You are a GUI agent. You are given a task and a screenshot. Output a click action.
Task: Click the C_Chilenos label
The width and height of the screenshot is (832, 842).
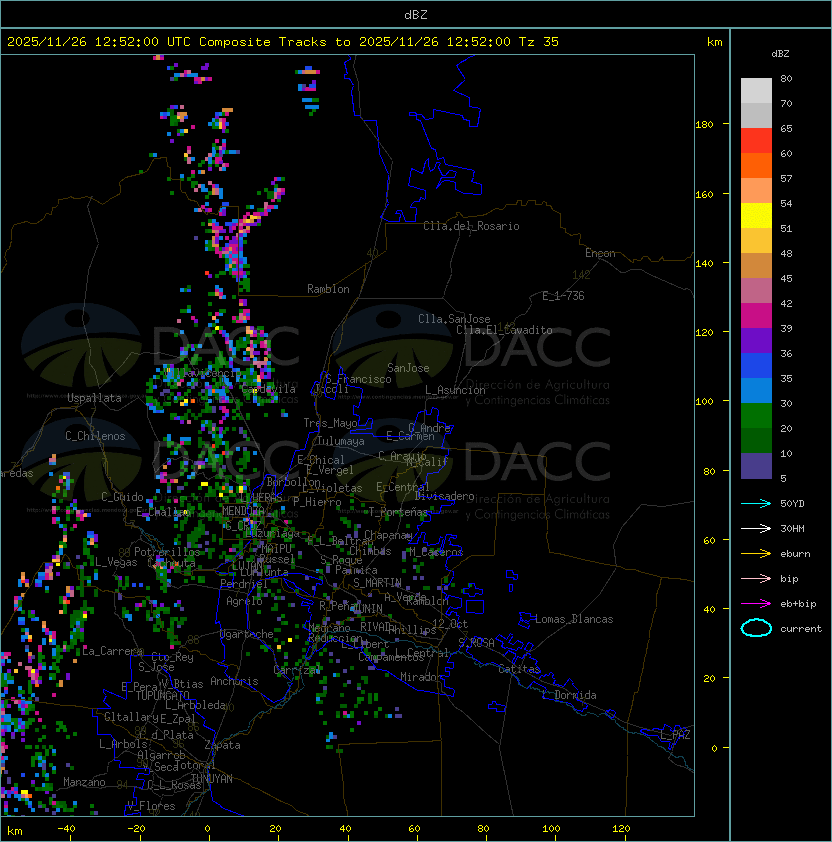[x=95, y=436]
